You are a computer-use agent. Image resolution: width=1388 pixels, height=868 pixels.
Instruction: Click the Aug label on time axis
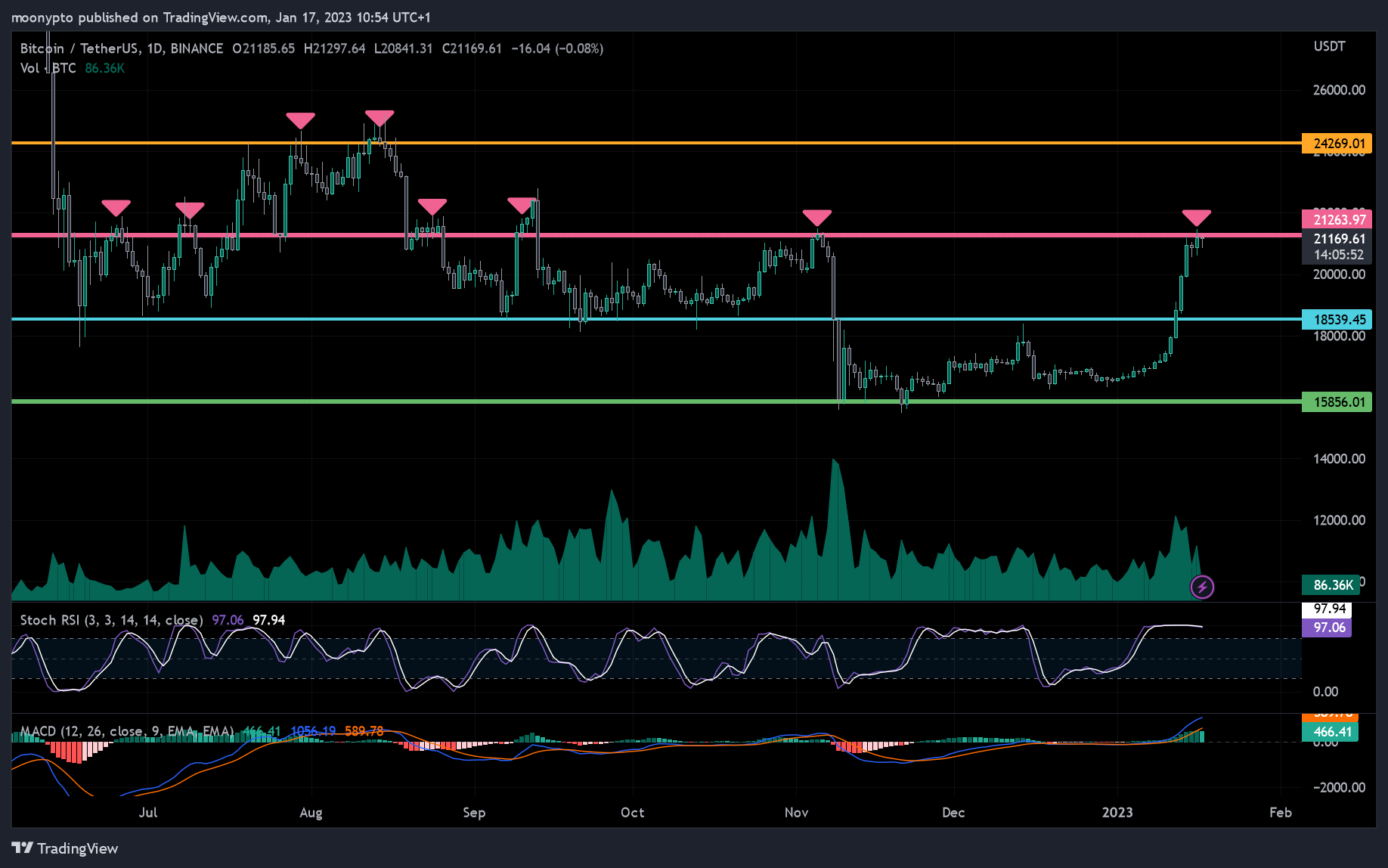311,813
